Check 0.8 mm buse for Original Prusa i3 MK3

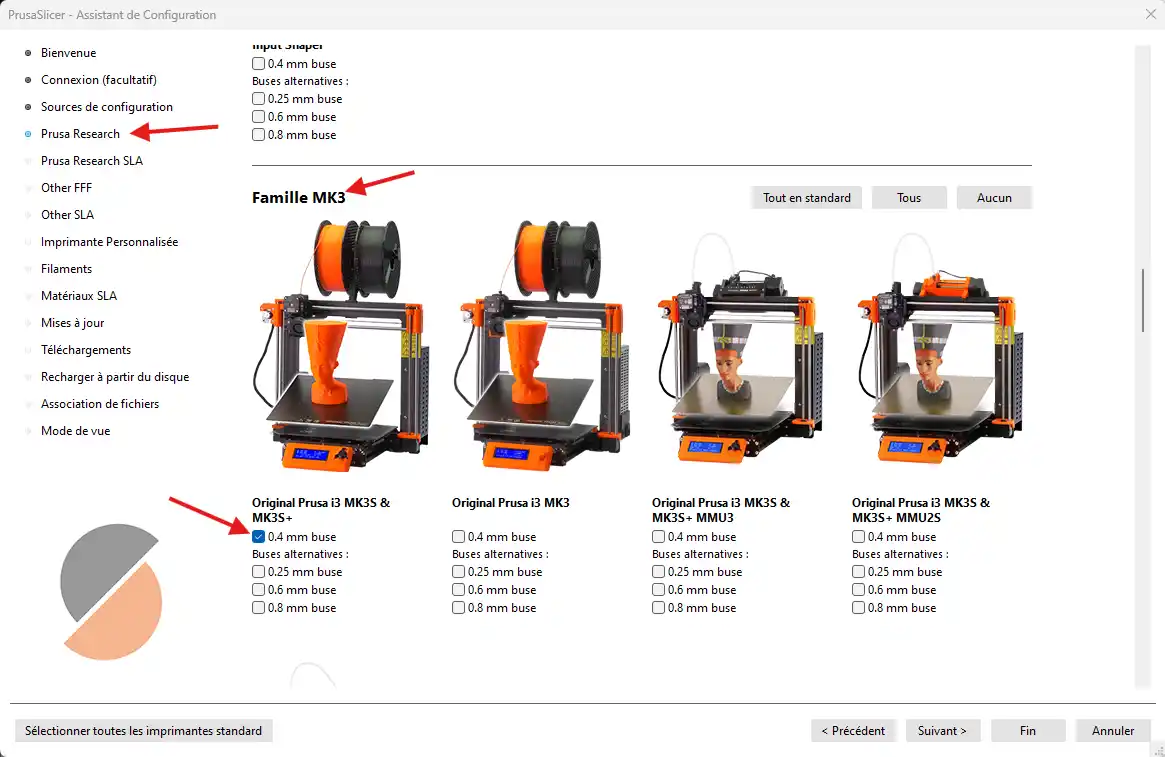point(458,608)
